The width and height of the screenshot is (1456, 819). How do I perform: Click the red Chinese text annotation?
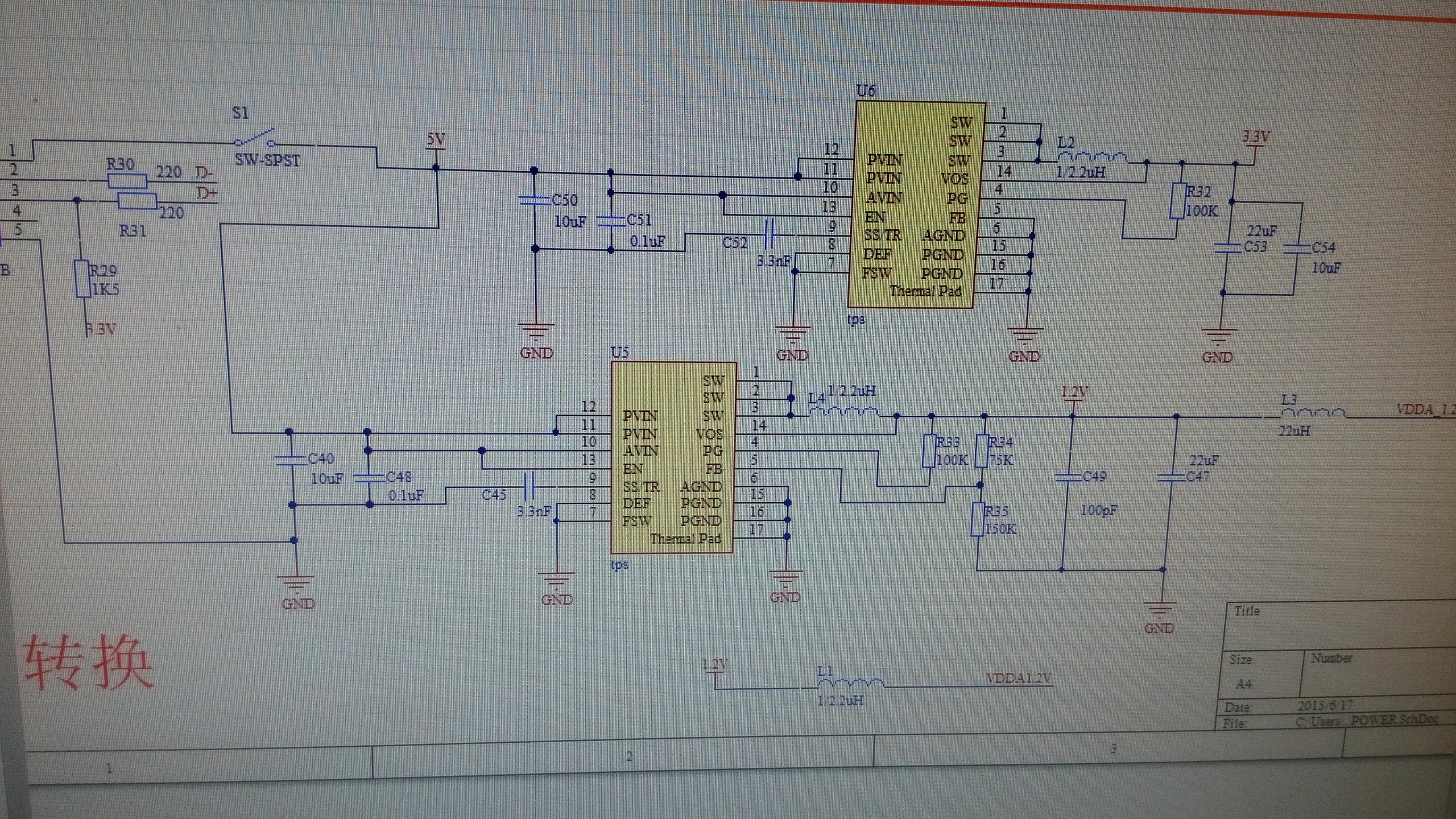click(x=89, y=661)
